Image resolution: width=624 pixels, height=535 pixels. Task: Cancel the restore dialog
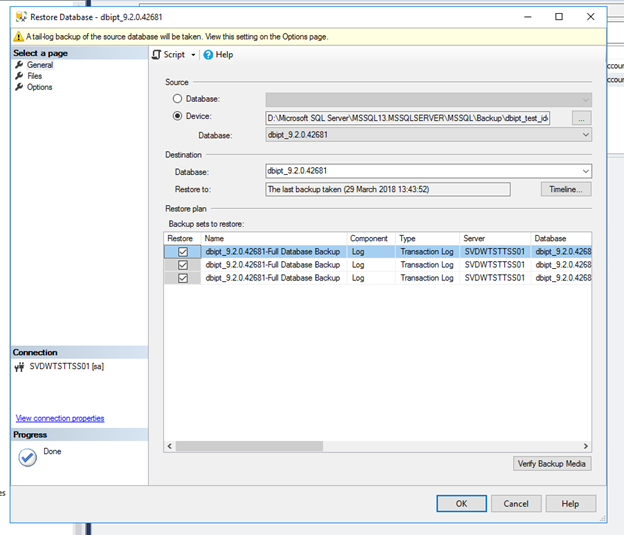tap(516, 504)
